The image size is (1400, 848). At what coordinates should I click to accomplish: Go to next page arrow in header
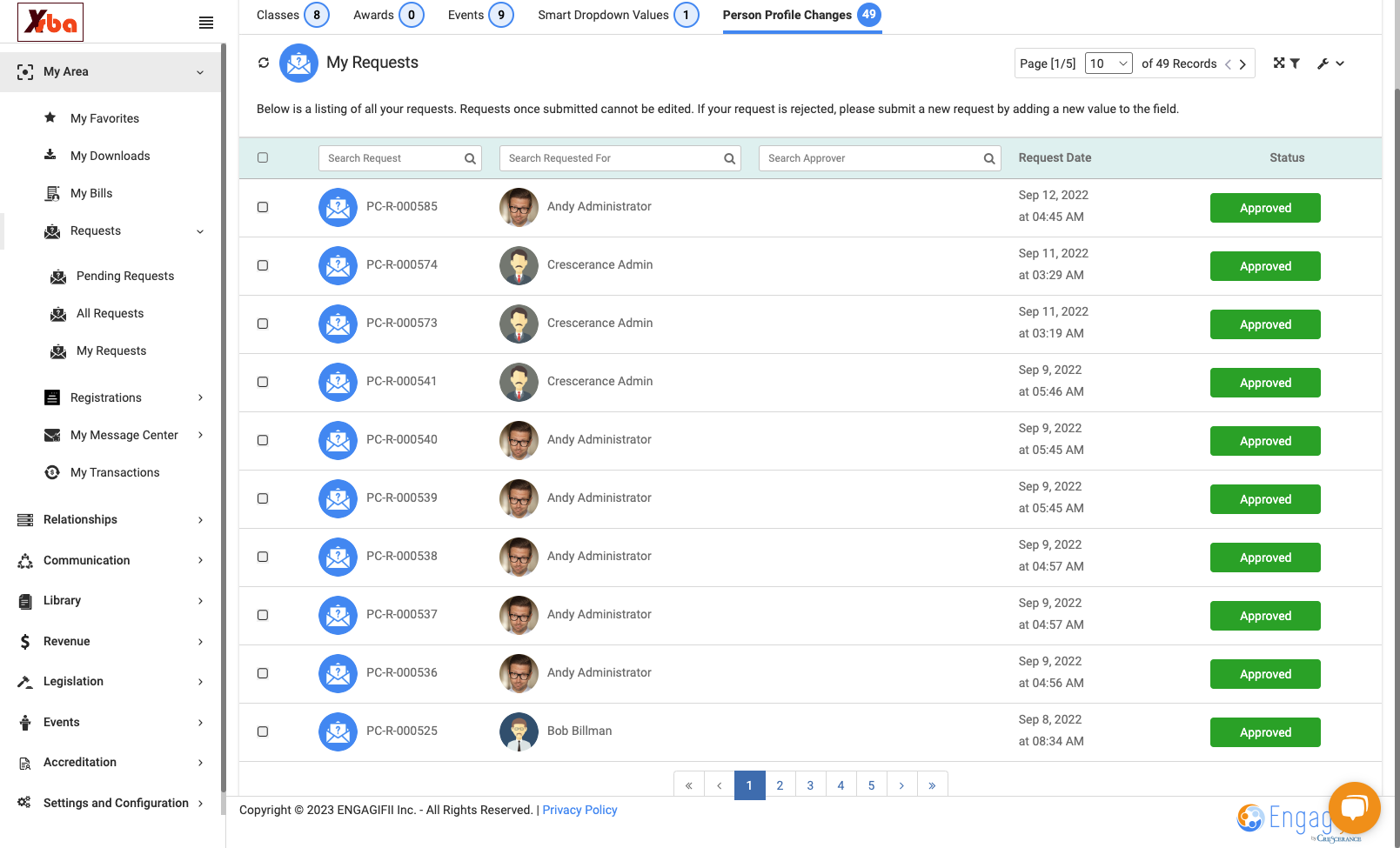(x=1243, y=64)
